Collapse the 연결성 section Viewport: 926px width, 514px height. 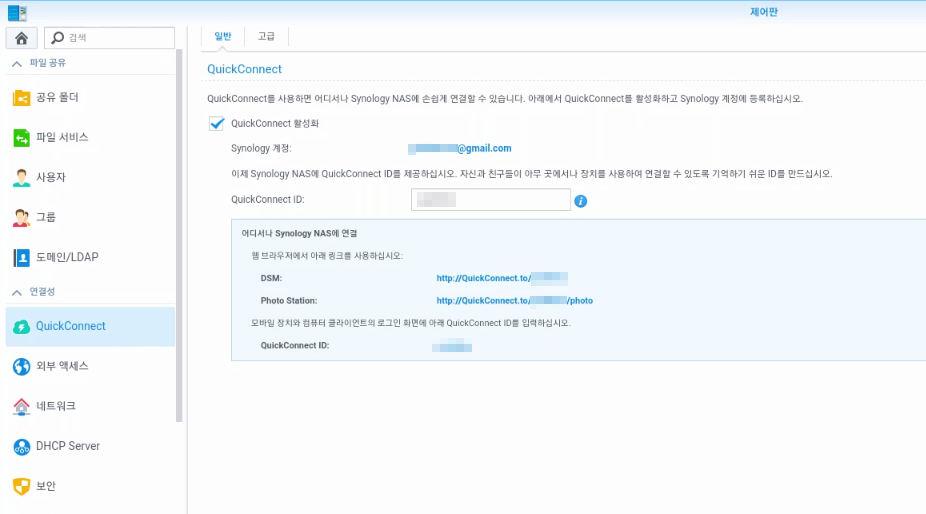[17, 292]
